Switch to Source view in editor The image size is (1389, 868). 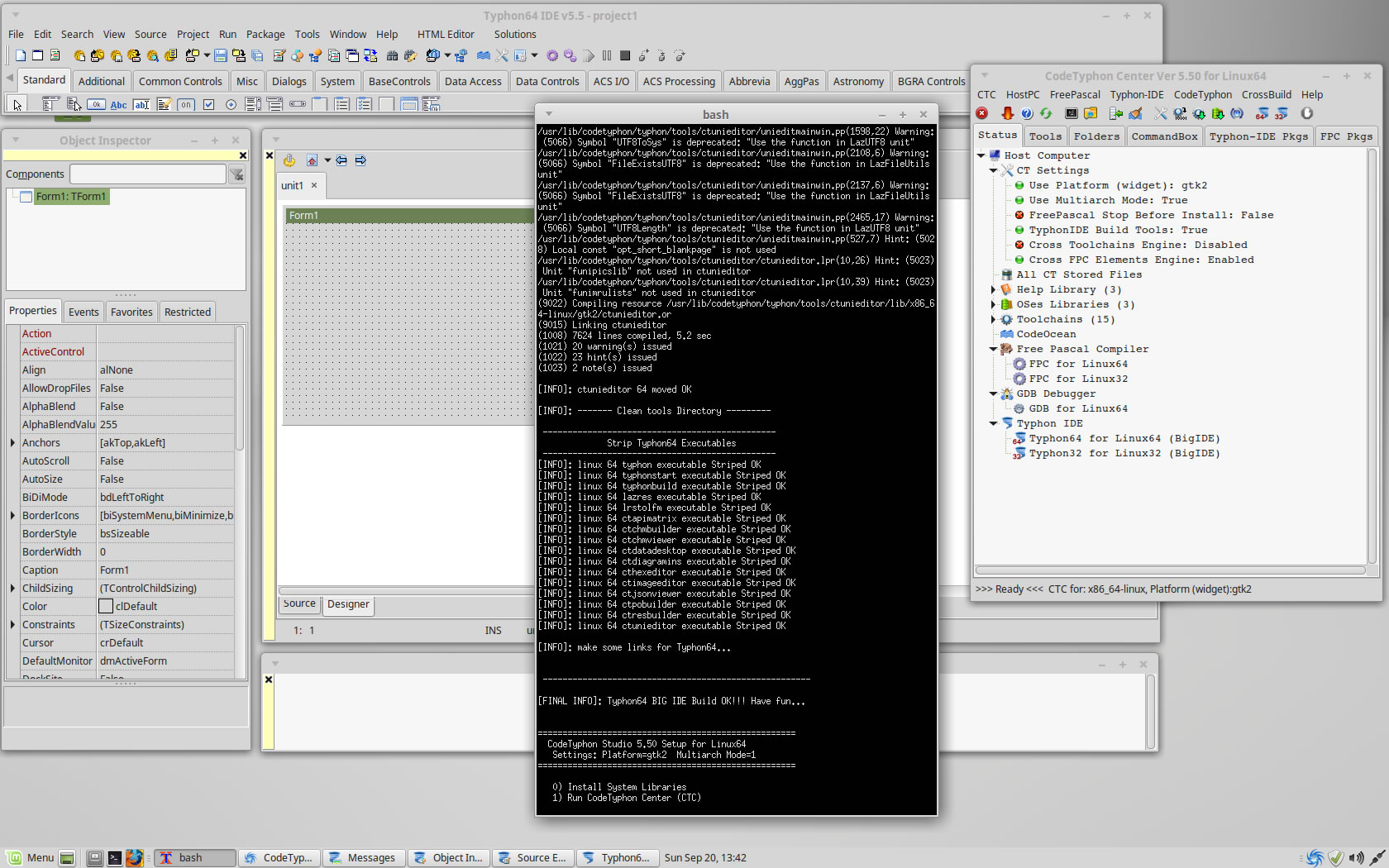tap(299, 603)
